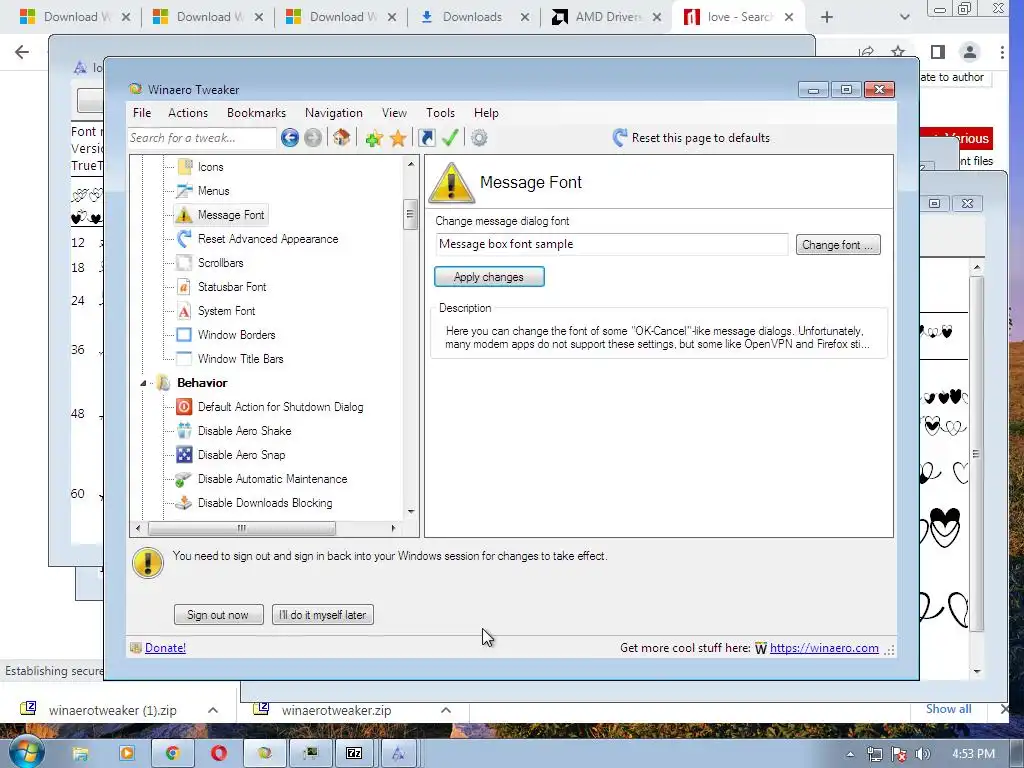Click I'll do it myself later
The image size is (1024, 768).
click(x=323, y=615)
